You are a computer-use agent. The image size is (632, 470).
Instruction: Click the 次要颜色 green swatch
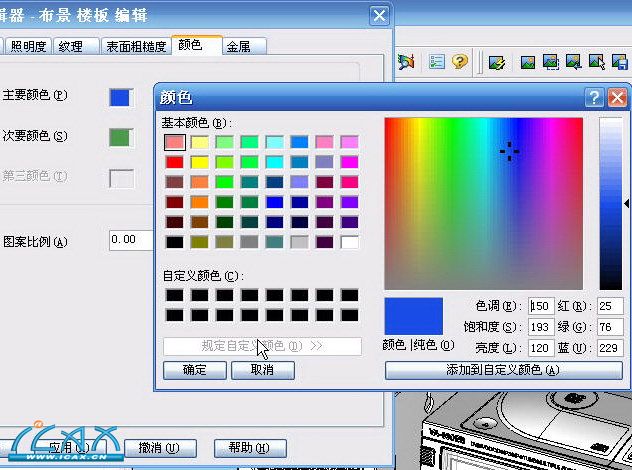(x=121, y=137)
